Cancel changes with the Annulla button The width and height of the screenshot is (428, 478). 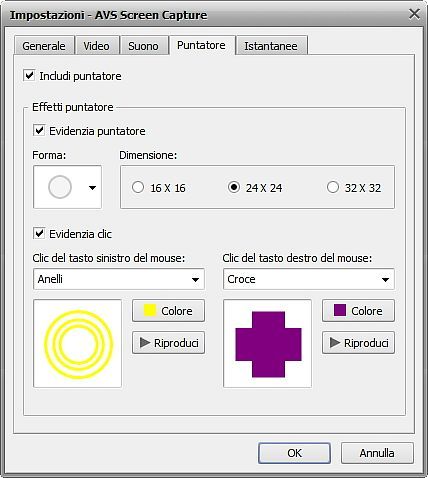tap(377, 453)
